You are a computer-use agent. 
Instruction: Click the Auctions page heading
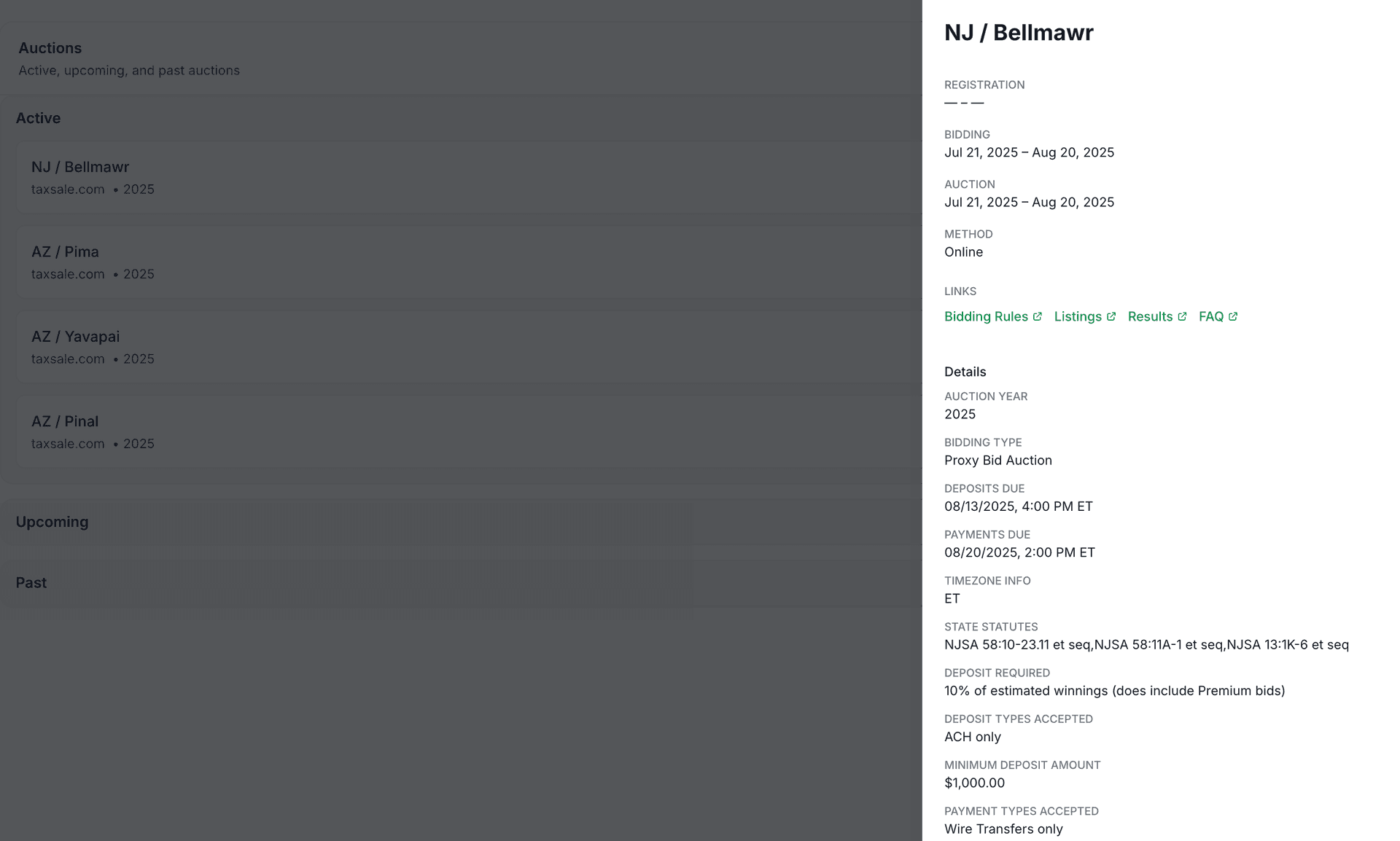pos(50,48)
